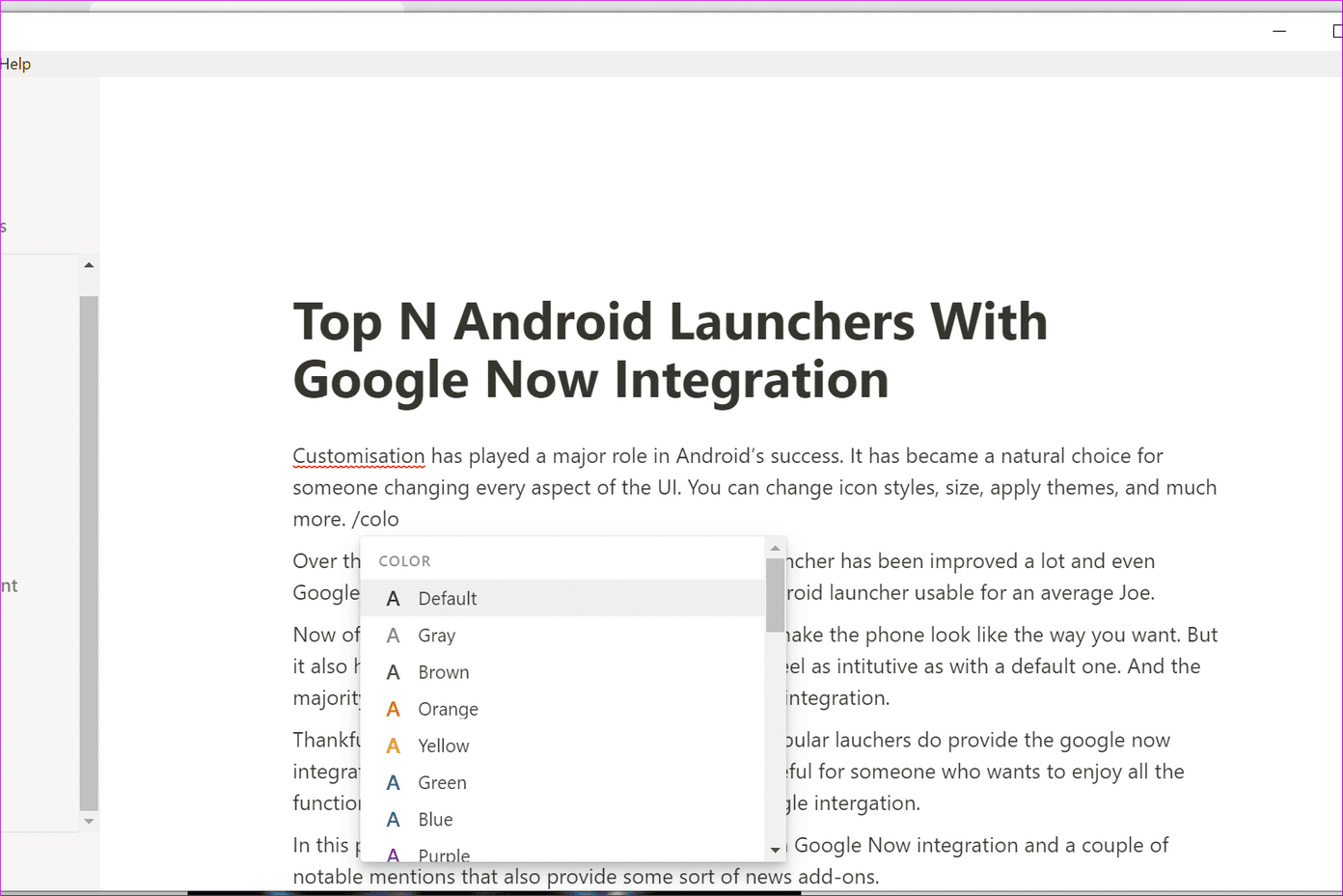1343x896 pixels.
Task: Select the Default text color option
Action: point(562,599)
